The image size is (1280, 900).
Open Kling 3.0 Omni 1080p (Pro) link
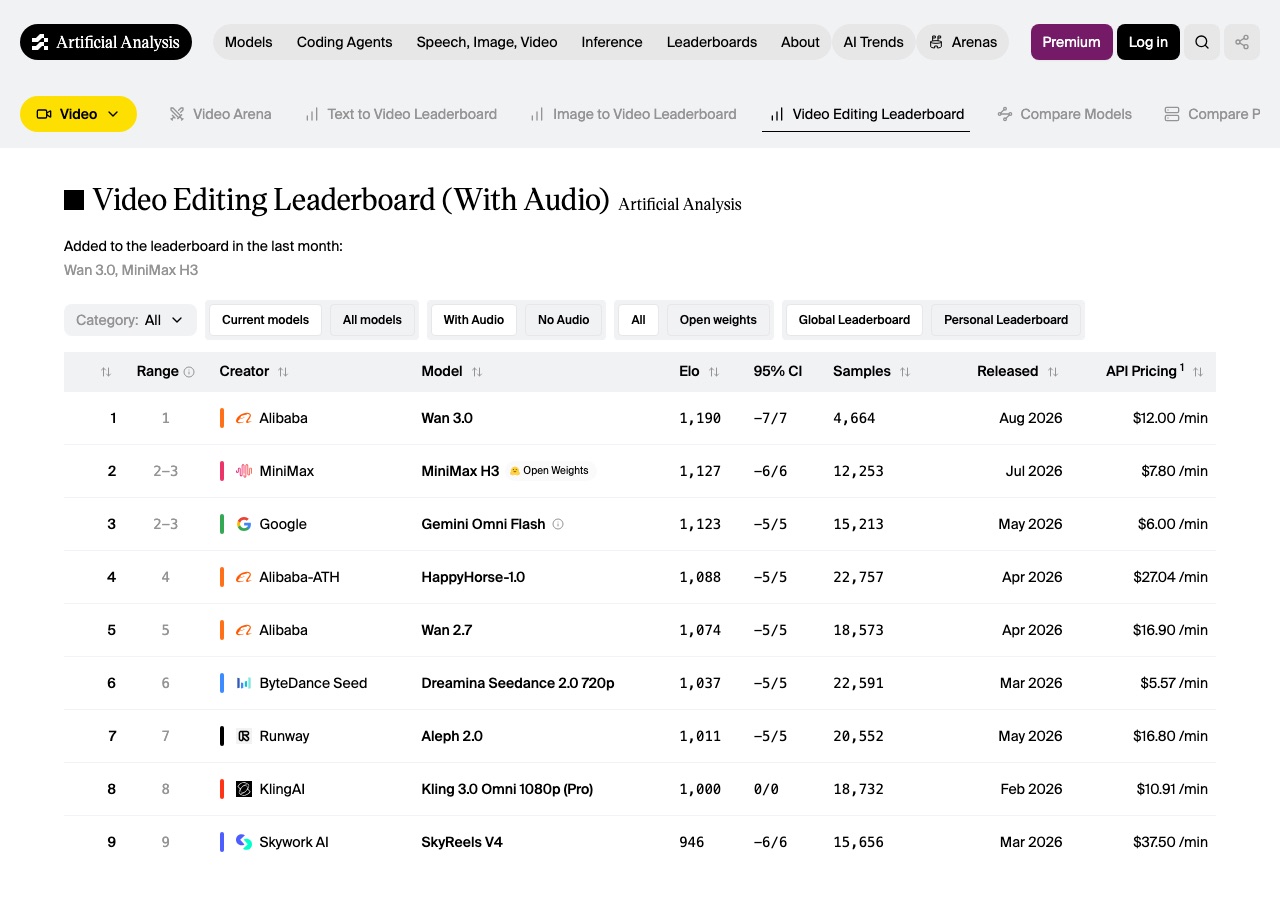tap(507, 789)
